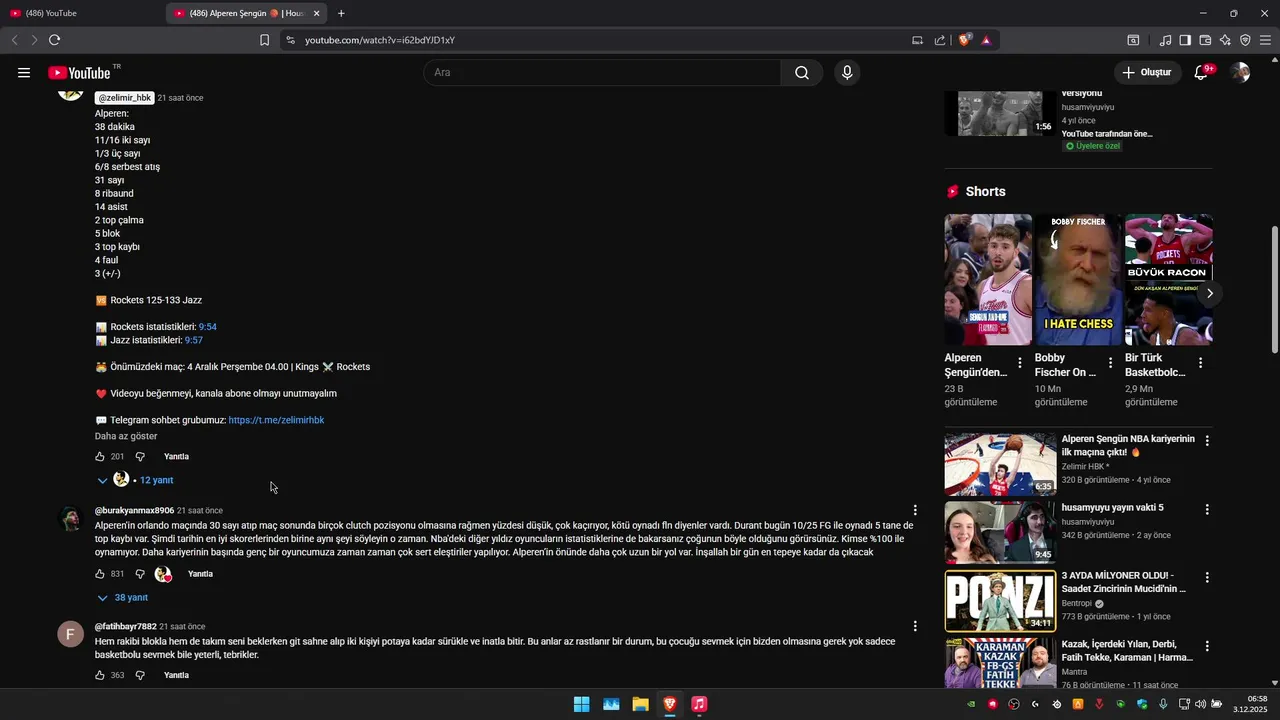This screenshot has width=1280, height=720.
Task: Open the t.me/zelimirhbk Telegram link
Action: (276, 420)
